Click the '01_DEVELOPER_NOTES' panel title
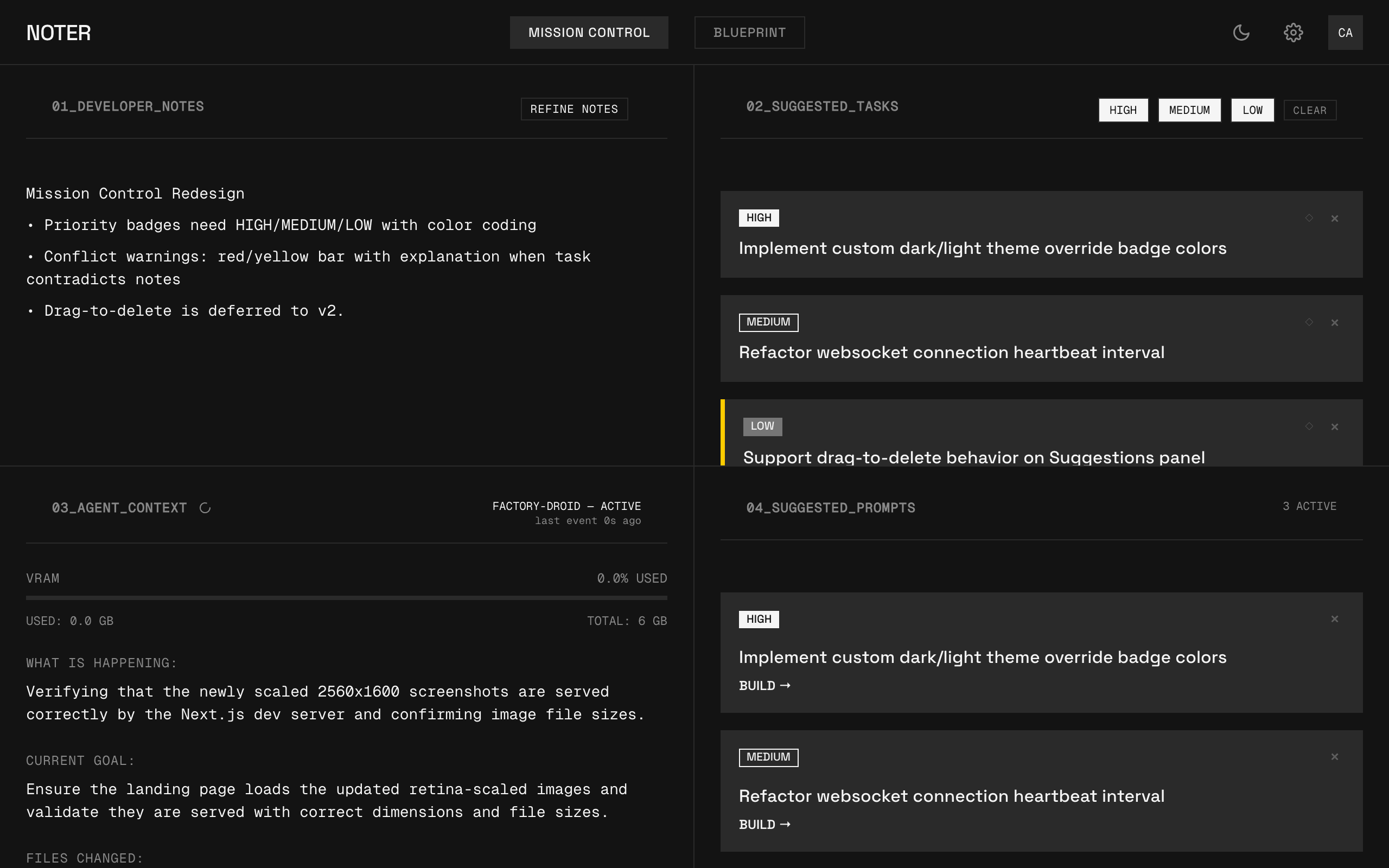 tap(128, 107)
